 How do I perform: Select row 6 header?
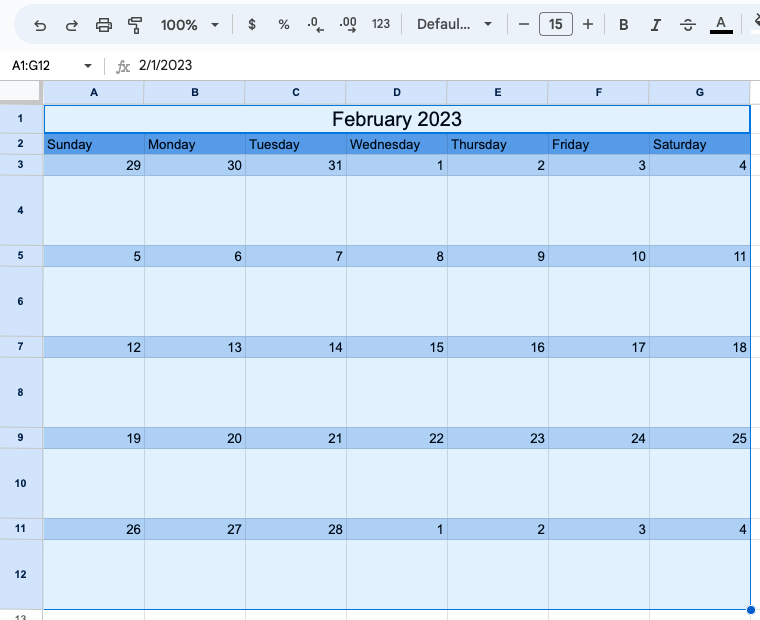pos(20,301)
